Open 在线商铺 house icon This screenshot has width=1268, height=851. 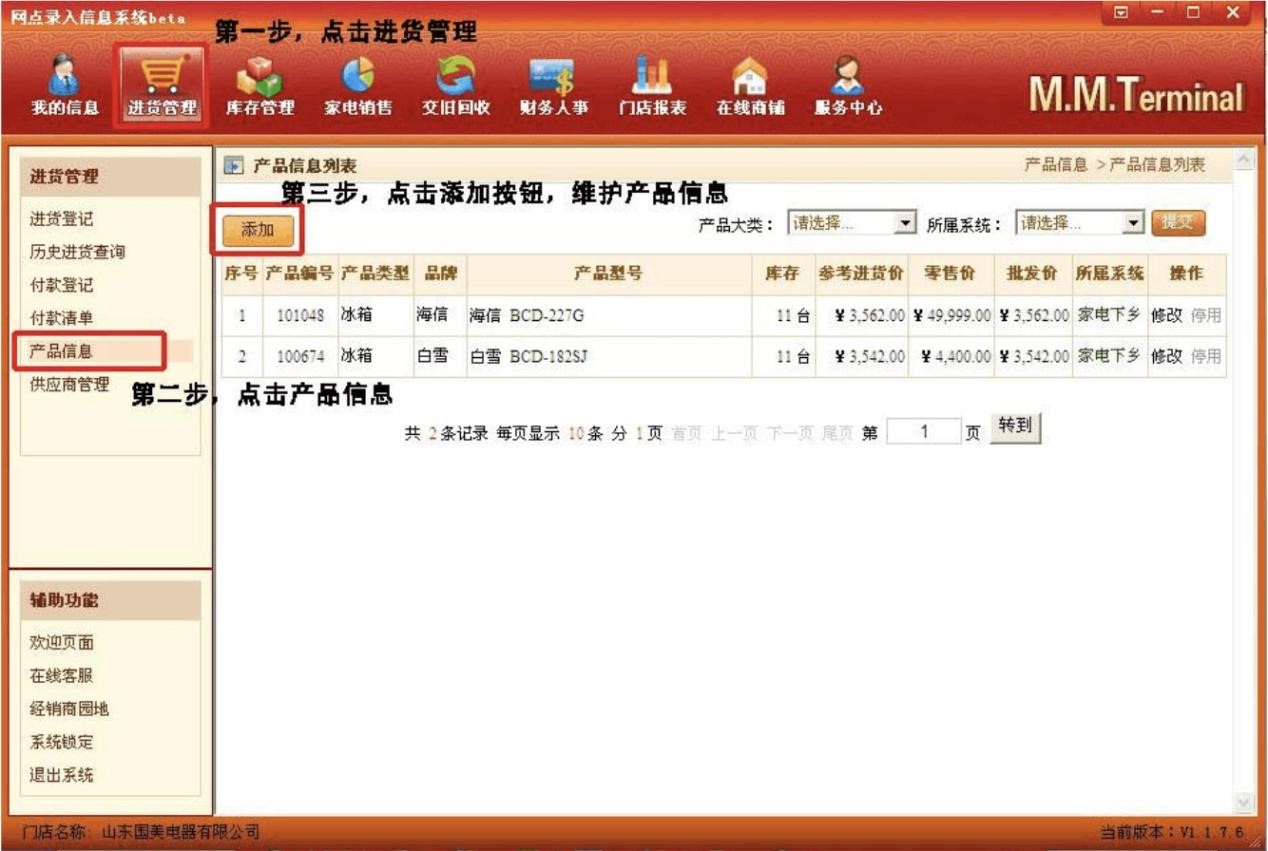[750, 87]
